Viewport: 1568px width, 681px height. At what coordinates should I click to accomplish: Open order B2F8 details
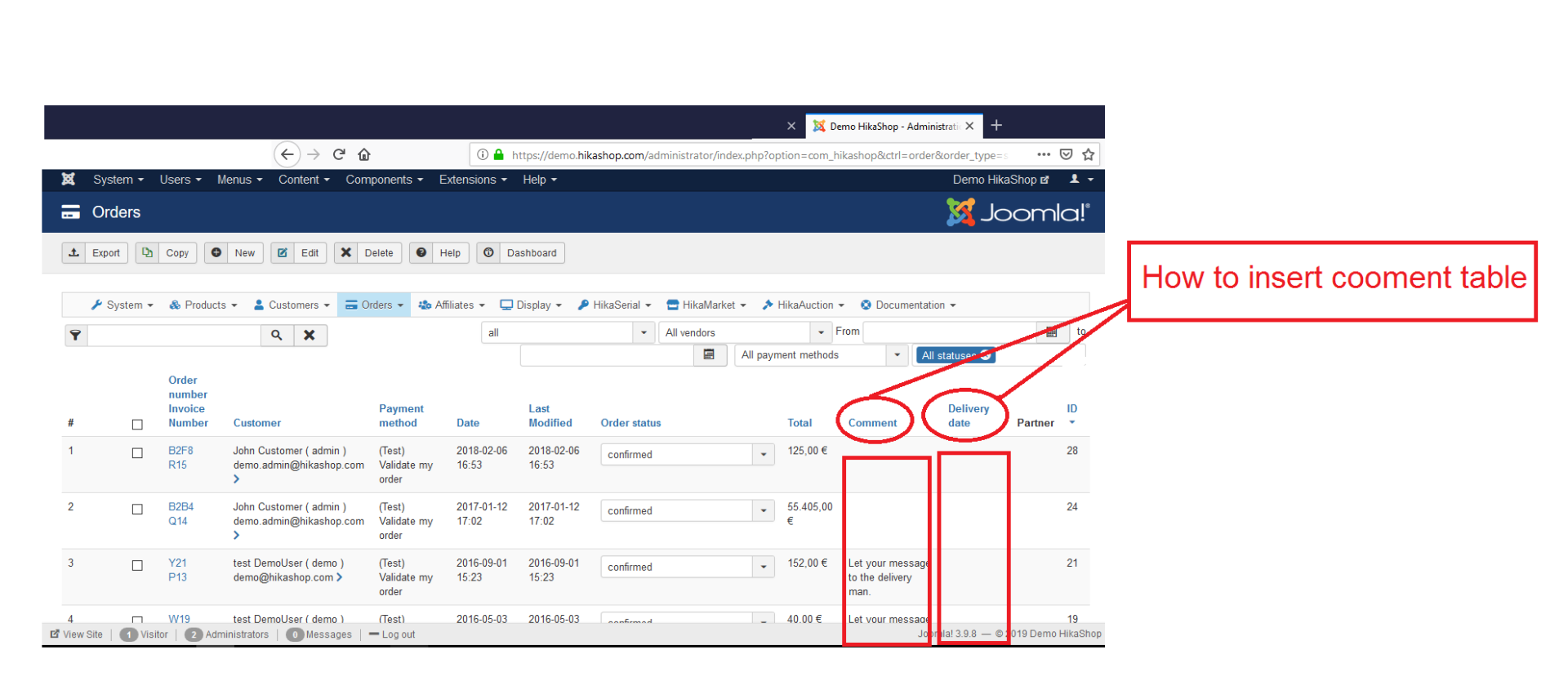(x=180, y=451)
